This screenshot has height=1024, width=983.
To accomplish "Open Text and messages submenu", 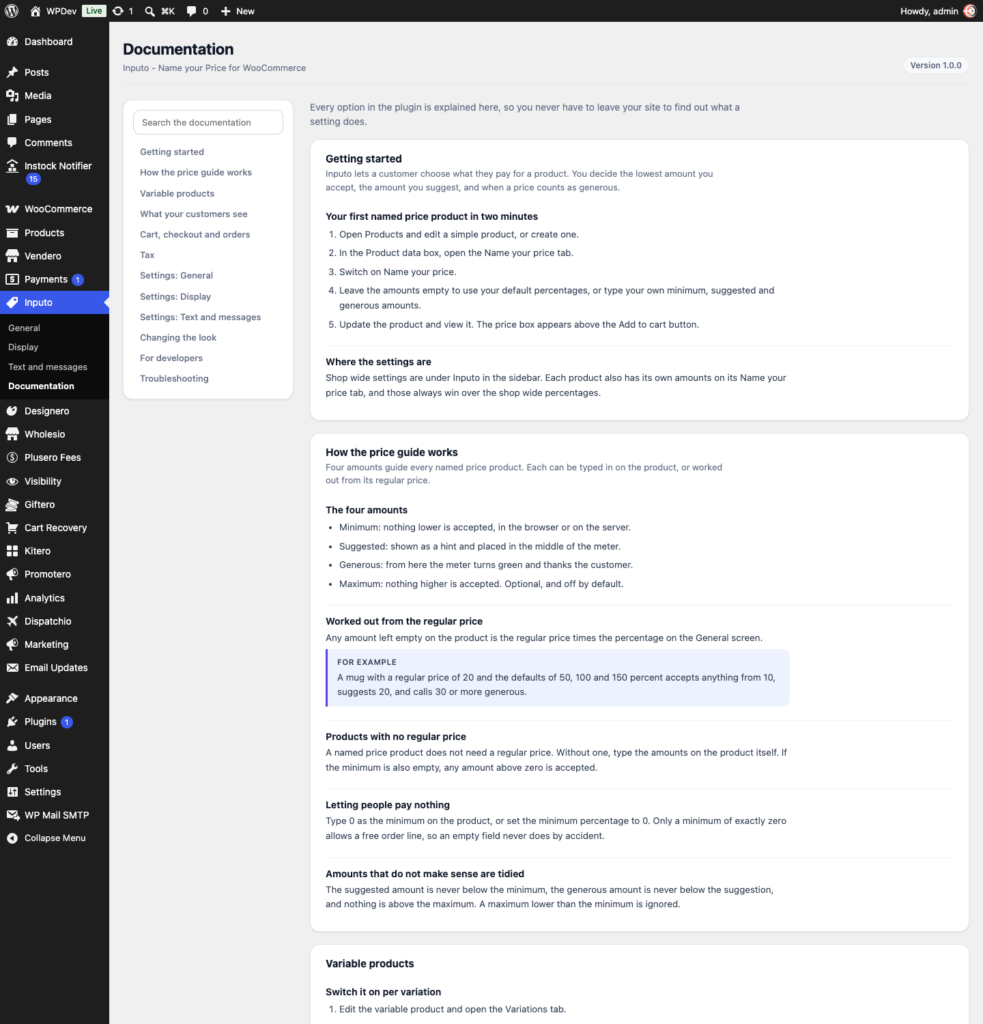I will click(x=48, y=367).
